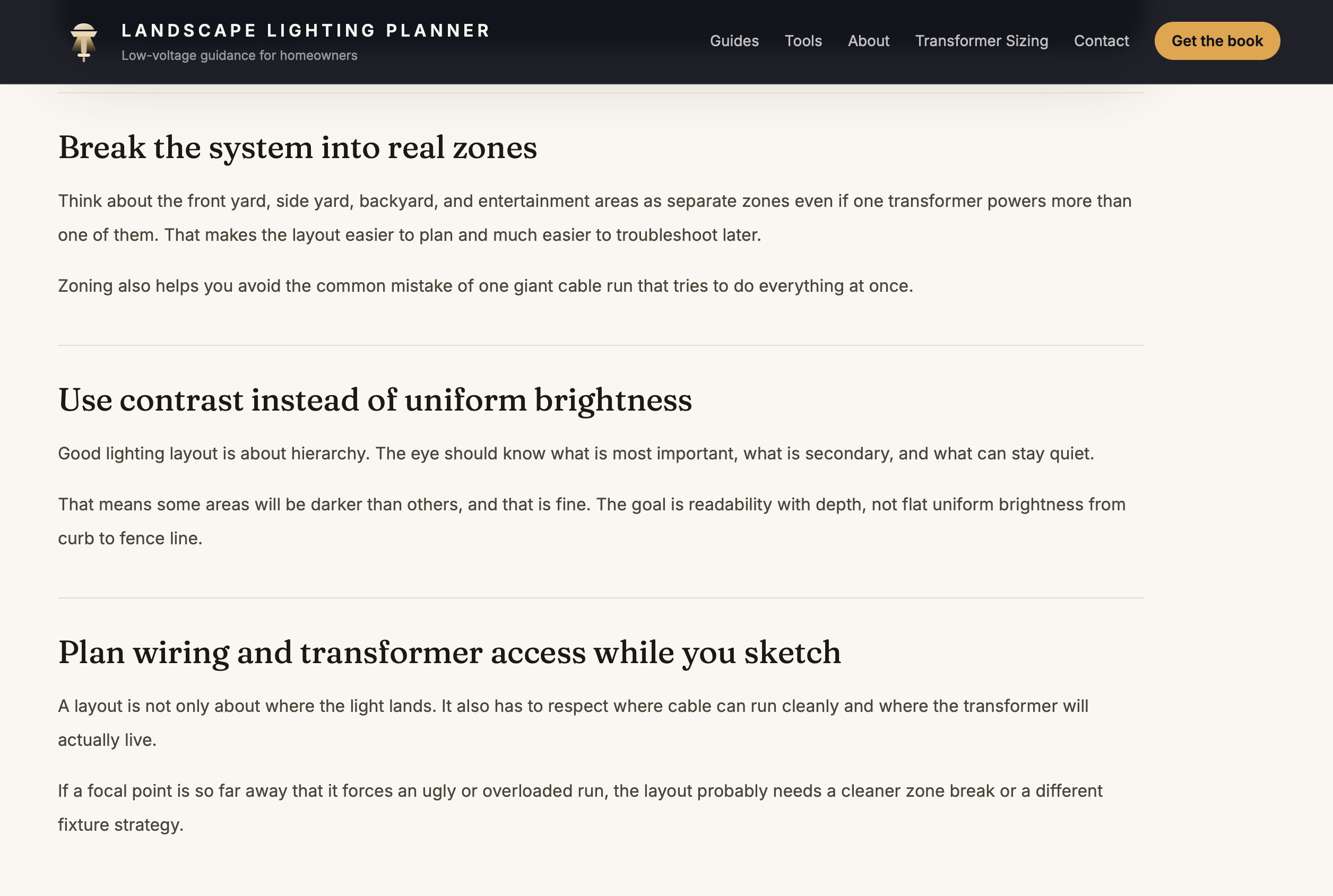
Task: Click the divider line above Use contrast heading
Action: tap(601, 345)
